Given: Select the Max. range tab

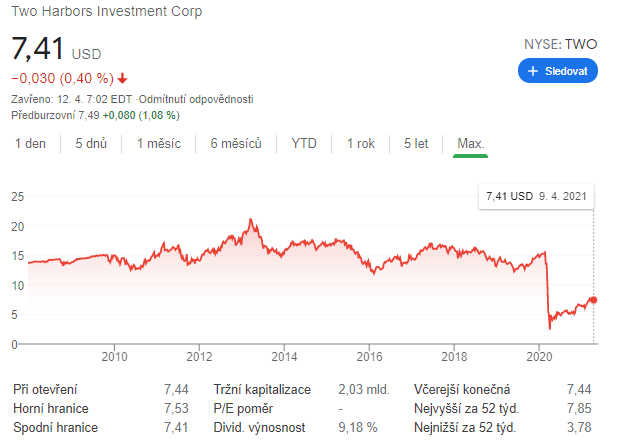Looking at the screenshot, I should [470, 143].
